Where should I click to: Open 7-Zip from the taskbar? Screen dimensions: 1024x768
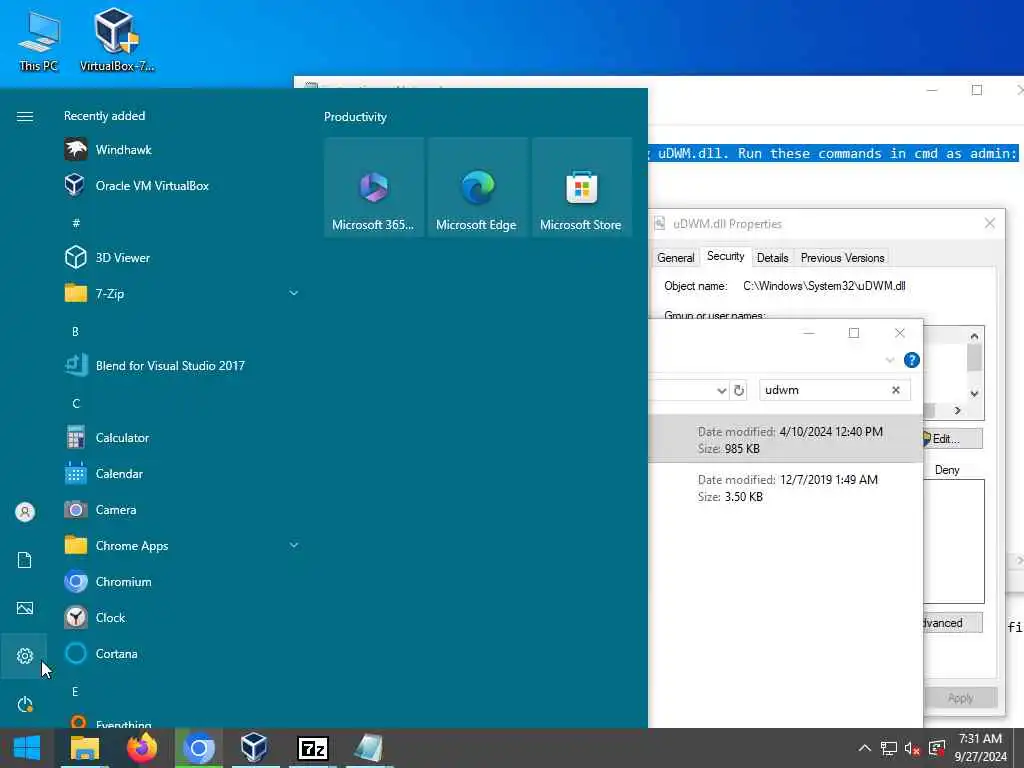pos(312,748)
